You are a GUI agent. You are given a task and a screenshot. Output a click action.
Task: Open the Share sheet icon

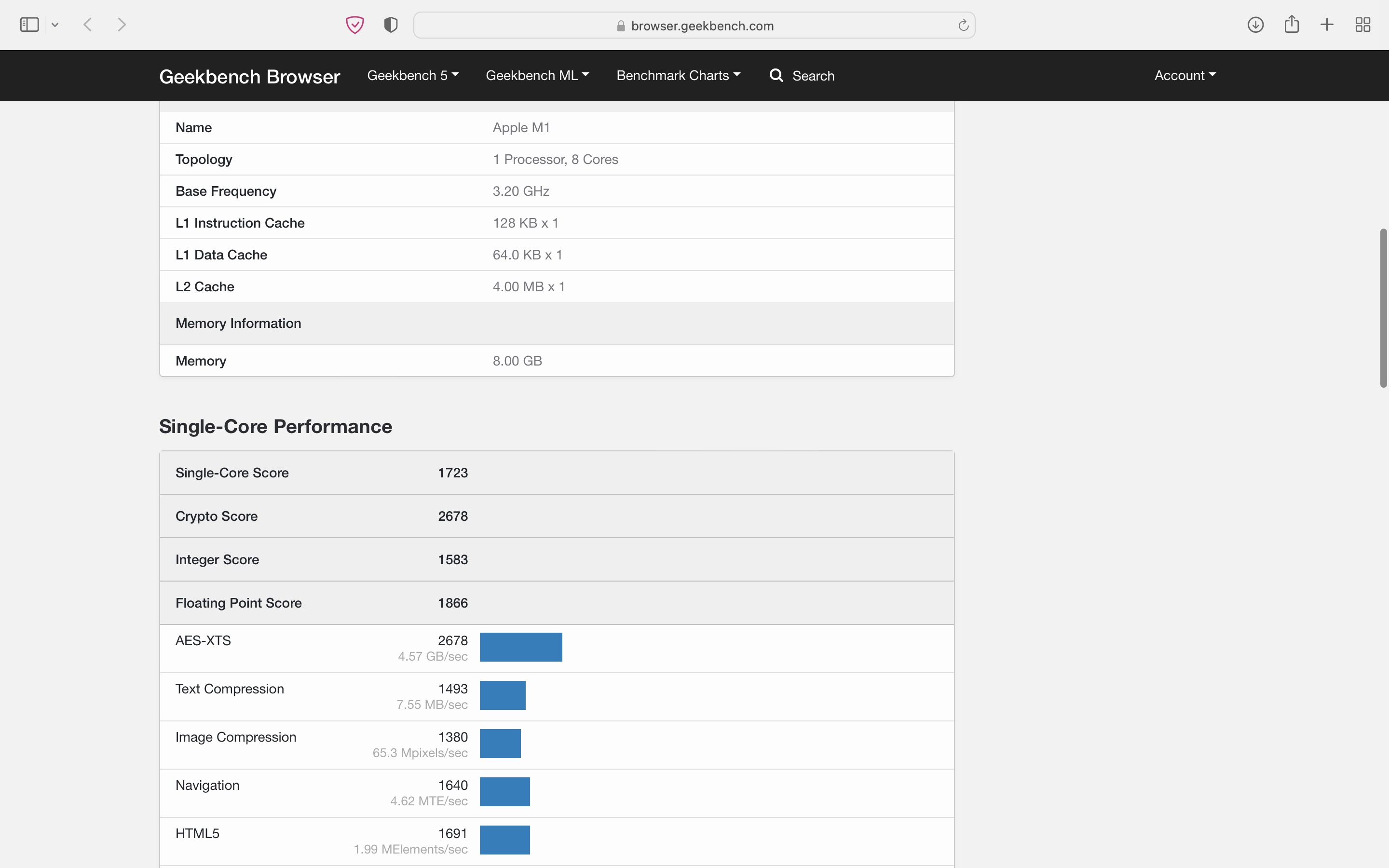point(1292,25)
